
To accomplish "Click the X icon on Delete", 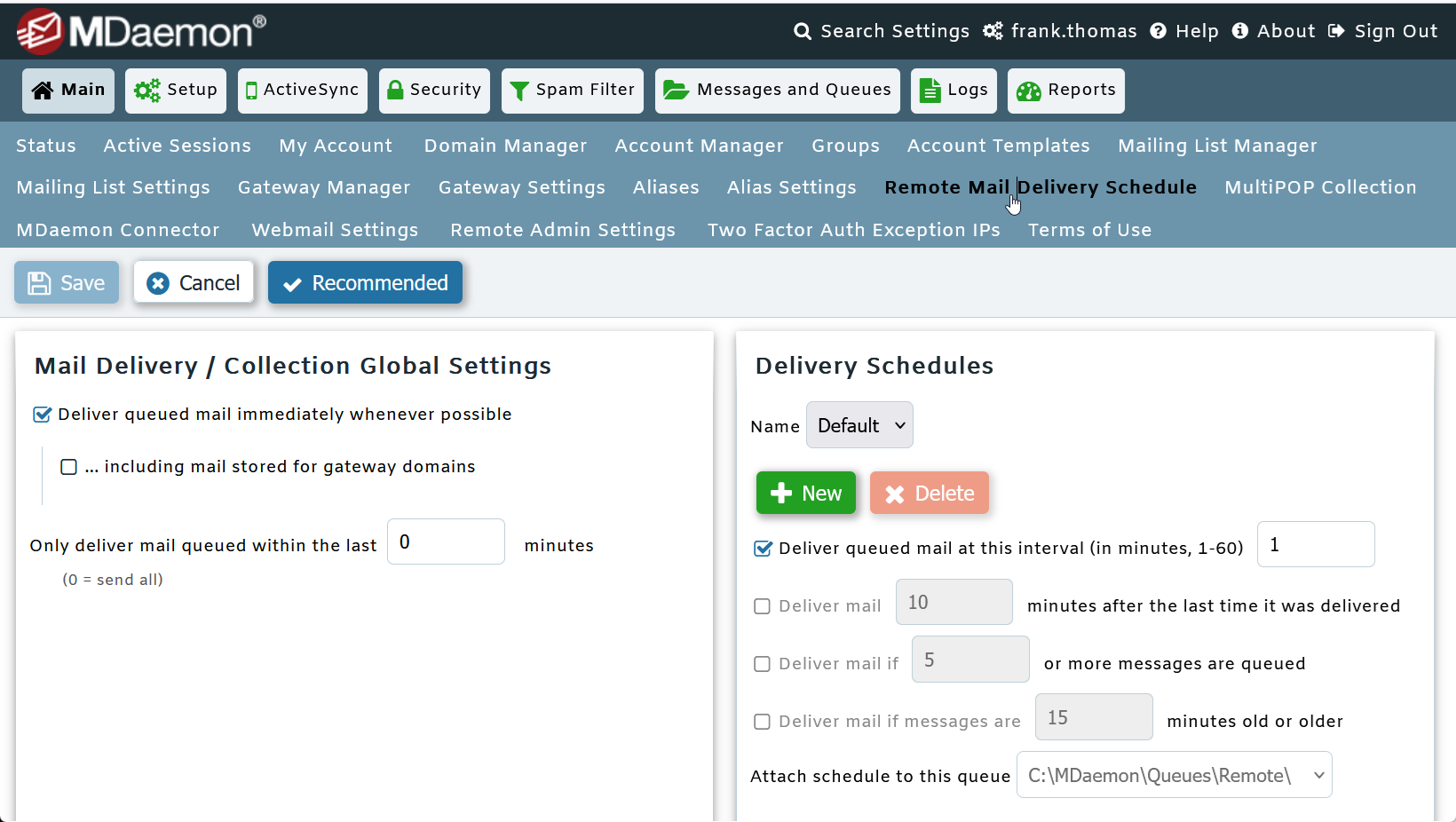I will [x=895, y=494].
